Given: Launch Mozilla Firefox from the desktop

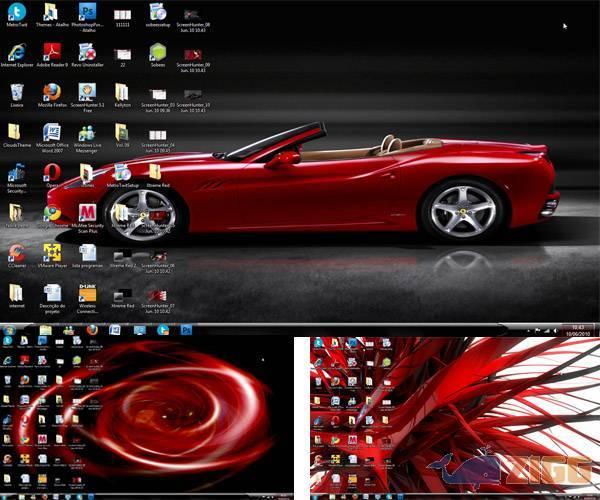Looking at the screenshot, I should [52, 92].
